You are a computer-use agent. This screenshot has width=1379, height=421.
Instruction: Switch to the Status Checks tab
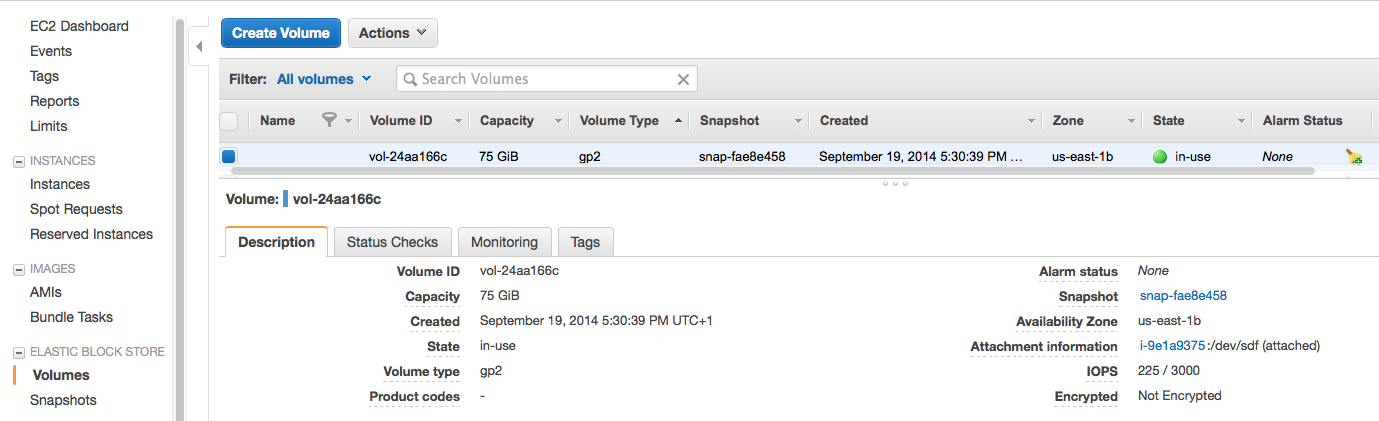pos(392,242)
